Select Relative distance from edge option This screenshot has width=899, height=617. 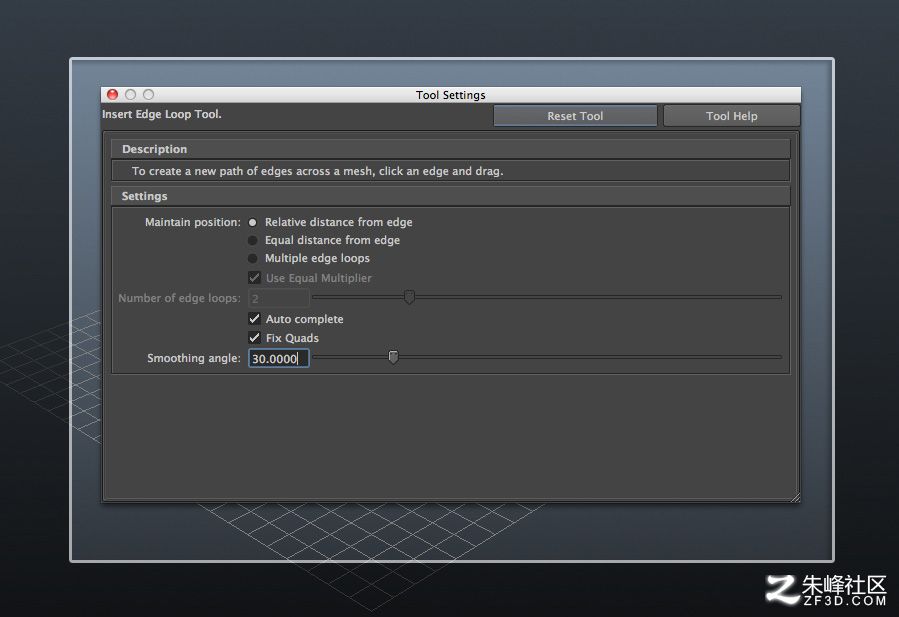(x=252, y=222)
